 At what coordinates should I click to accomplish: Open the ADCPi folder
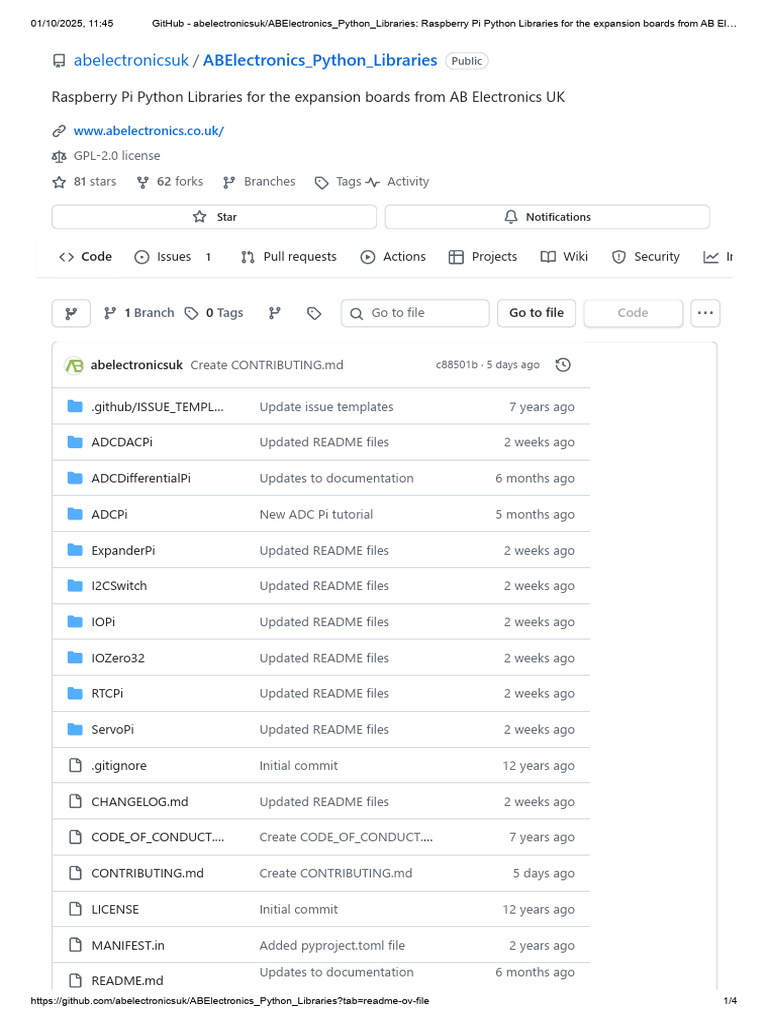pyautogui.click(x=109, y=515)
